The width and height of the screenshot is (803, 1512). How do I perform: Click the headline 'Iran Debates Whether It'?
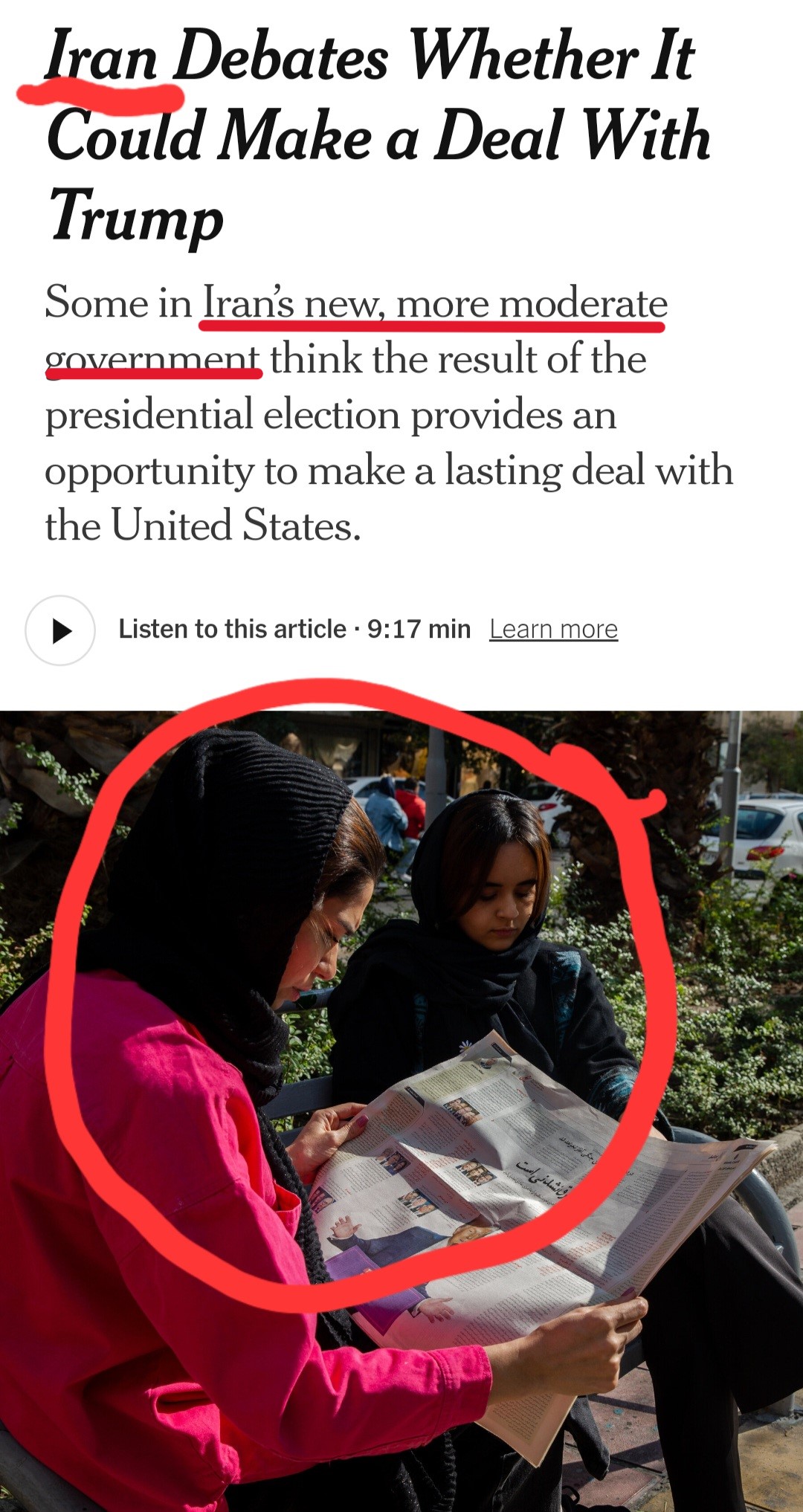click(370, 56)
